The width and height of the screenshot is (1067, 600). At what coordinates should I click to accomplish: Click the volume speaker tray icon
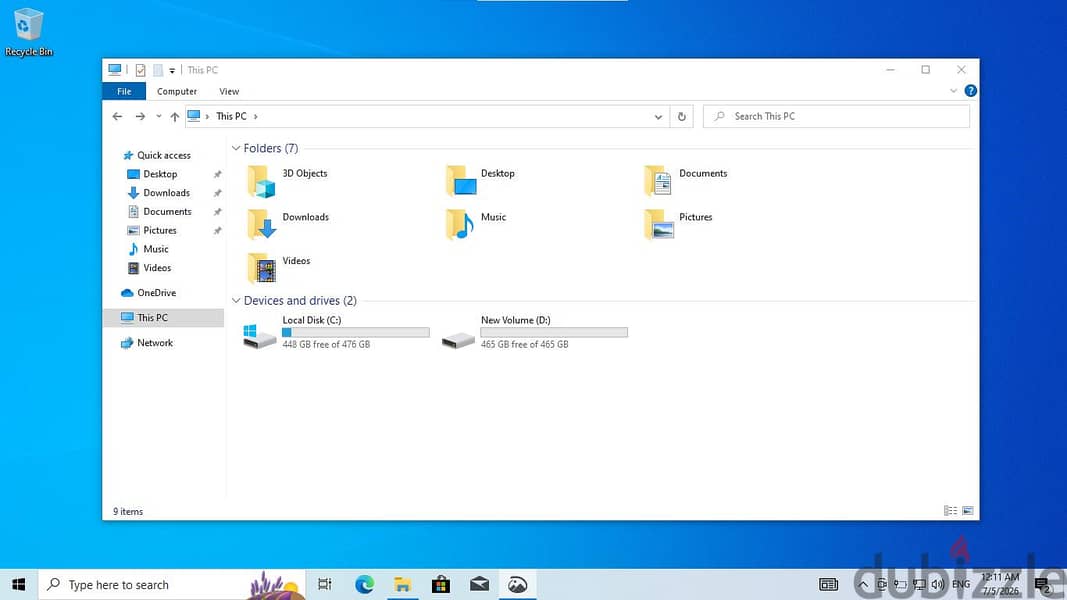coord(938,584)
